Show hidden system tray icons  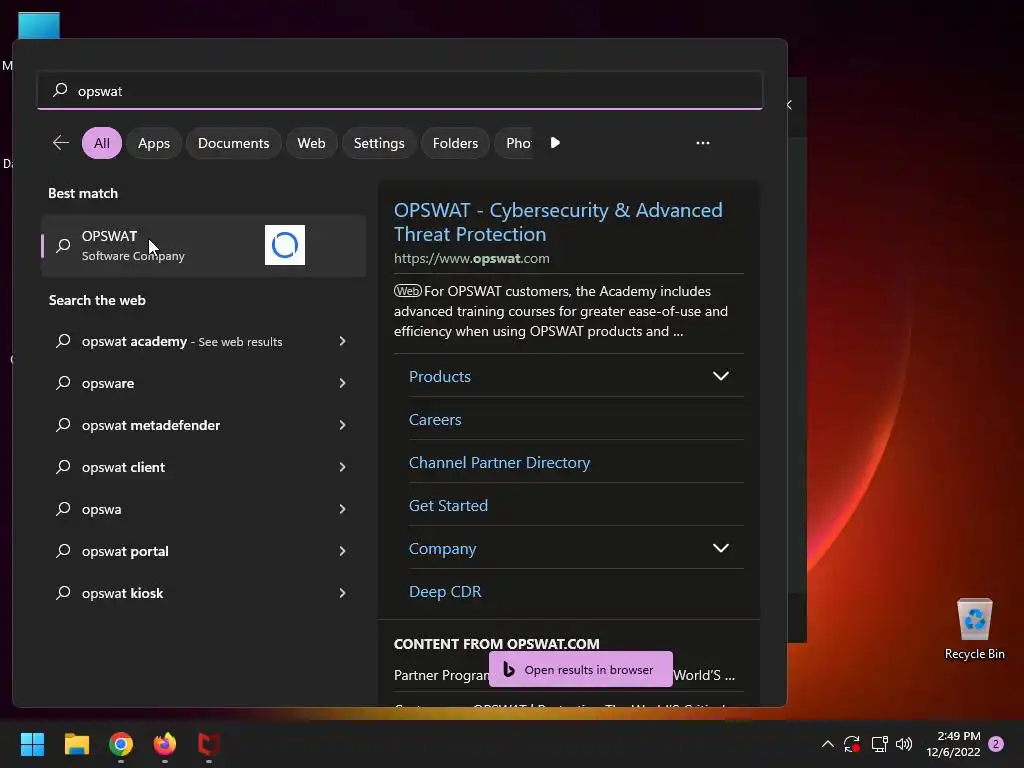tap(827, 744)
